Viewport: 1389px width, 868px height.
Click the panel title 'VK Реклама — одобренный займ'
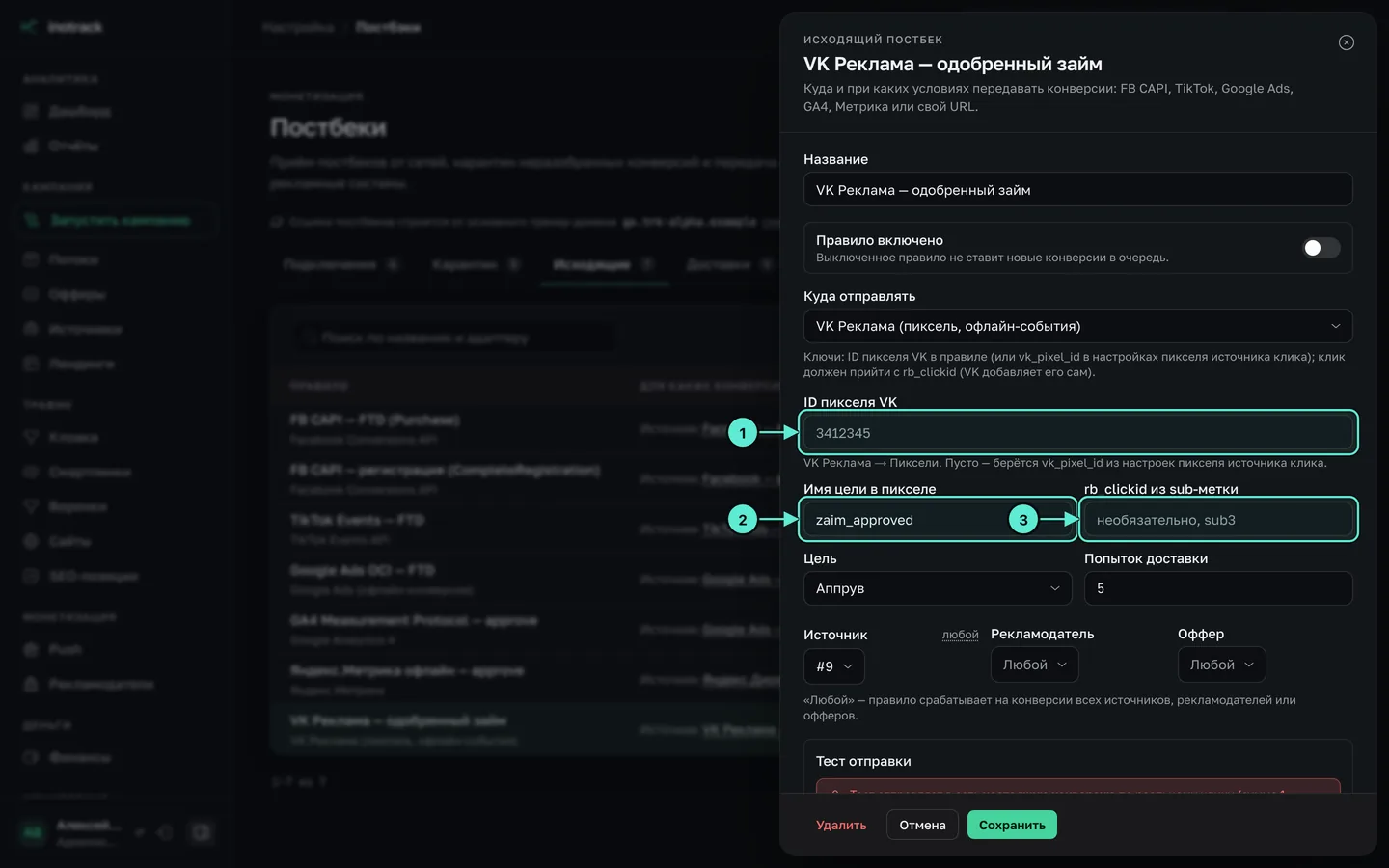tap(953, 64)
